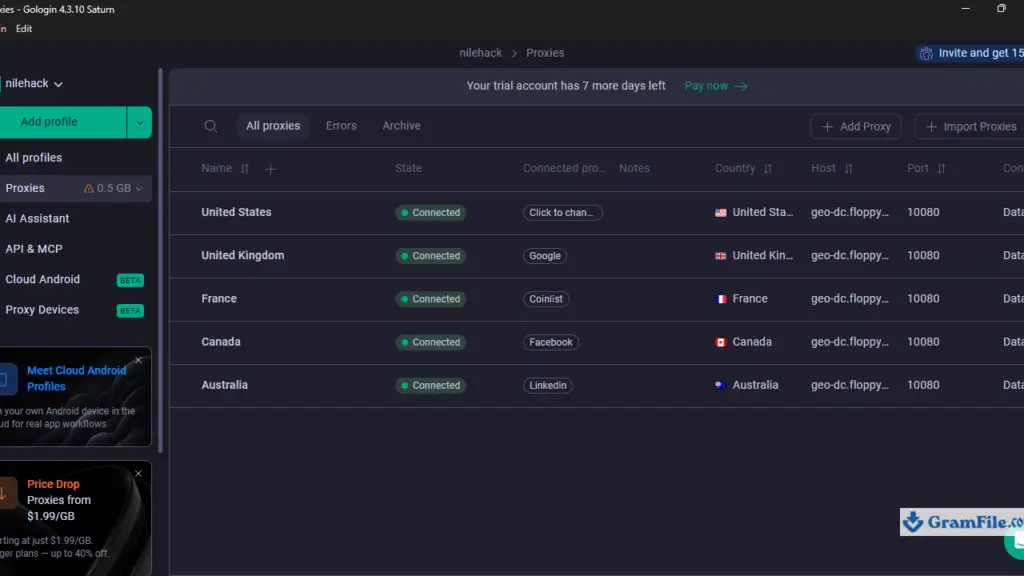Switch to the All proxies tab
Viewport: 1024px width, 576px height.
[273, 126]
